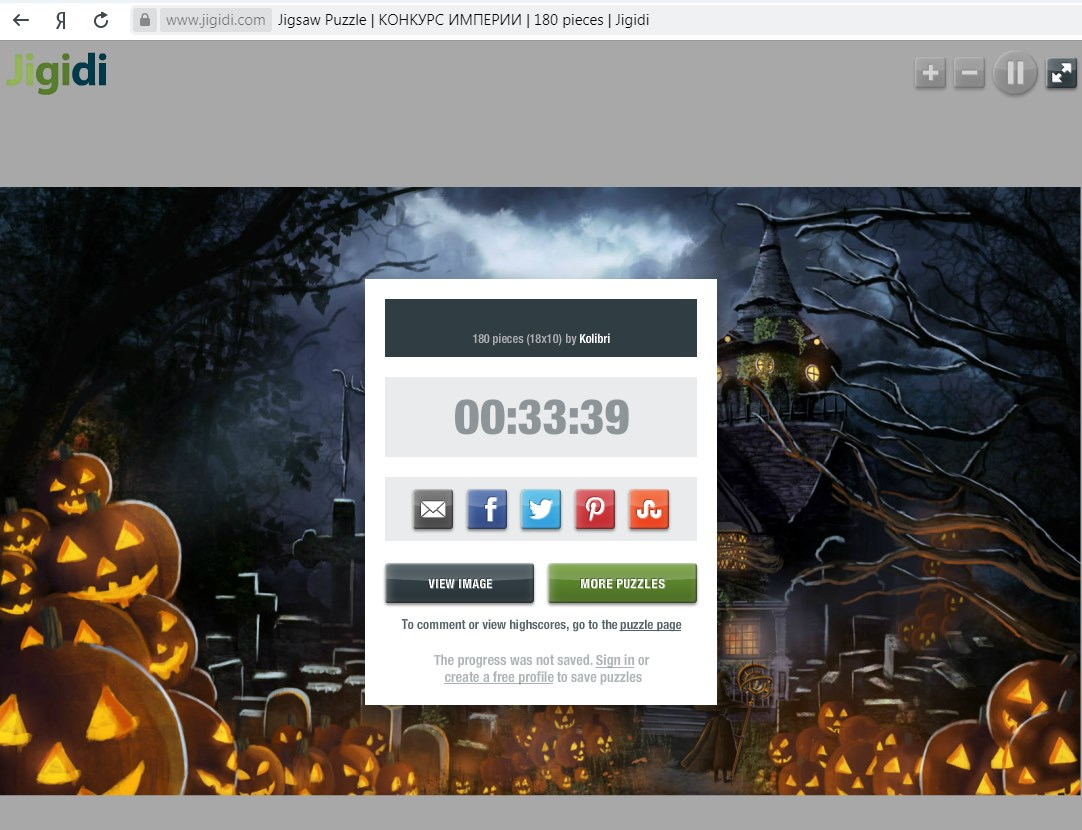Click the padlock site security icon
The image size is (1082, 830).
click(x=144, y=20)
